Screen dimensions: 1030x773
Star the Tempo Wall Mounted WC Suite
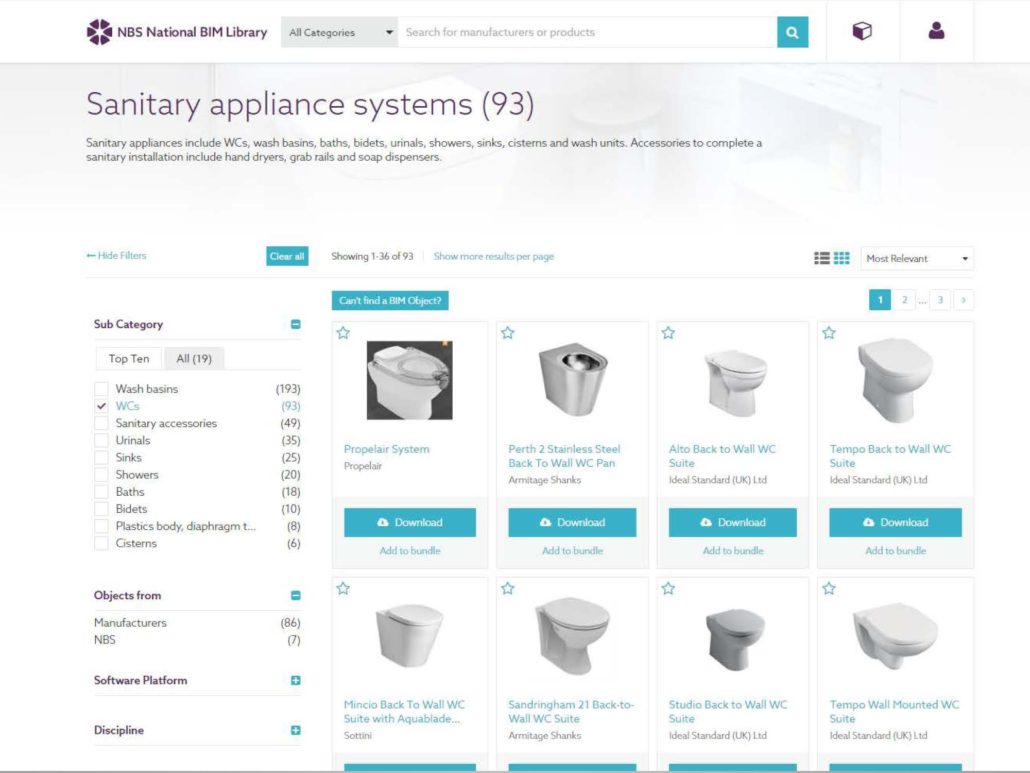click(829, 588)
